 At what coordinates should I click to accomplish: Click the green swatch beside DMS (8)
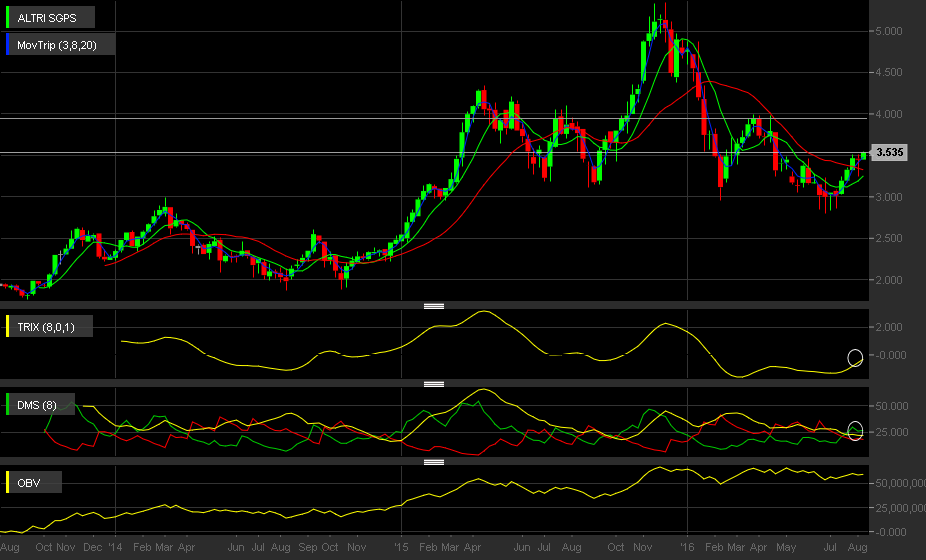8,404
